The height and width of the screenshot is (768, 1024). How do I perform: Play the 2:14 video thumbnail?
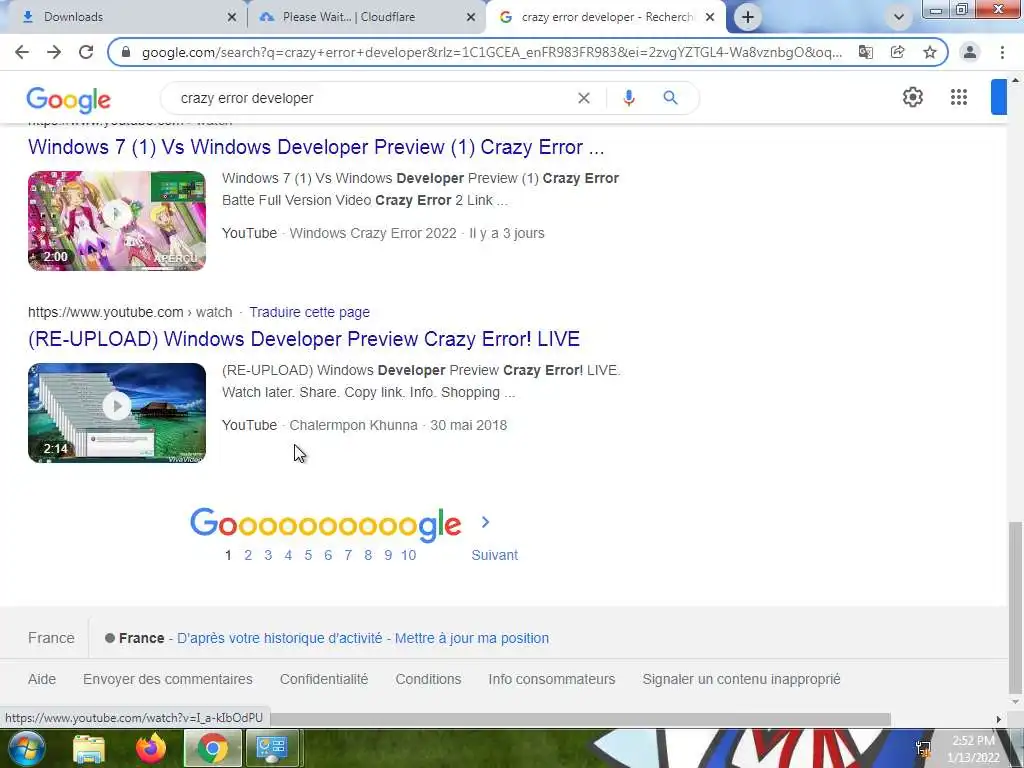[117, 413]
